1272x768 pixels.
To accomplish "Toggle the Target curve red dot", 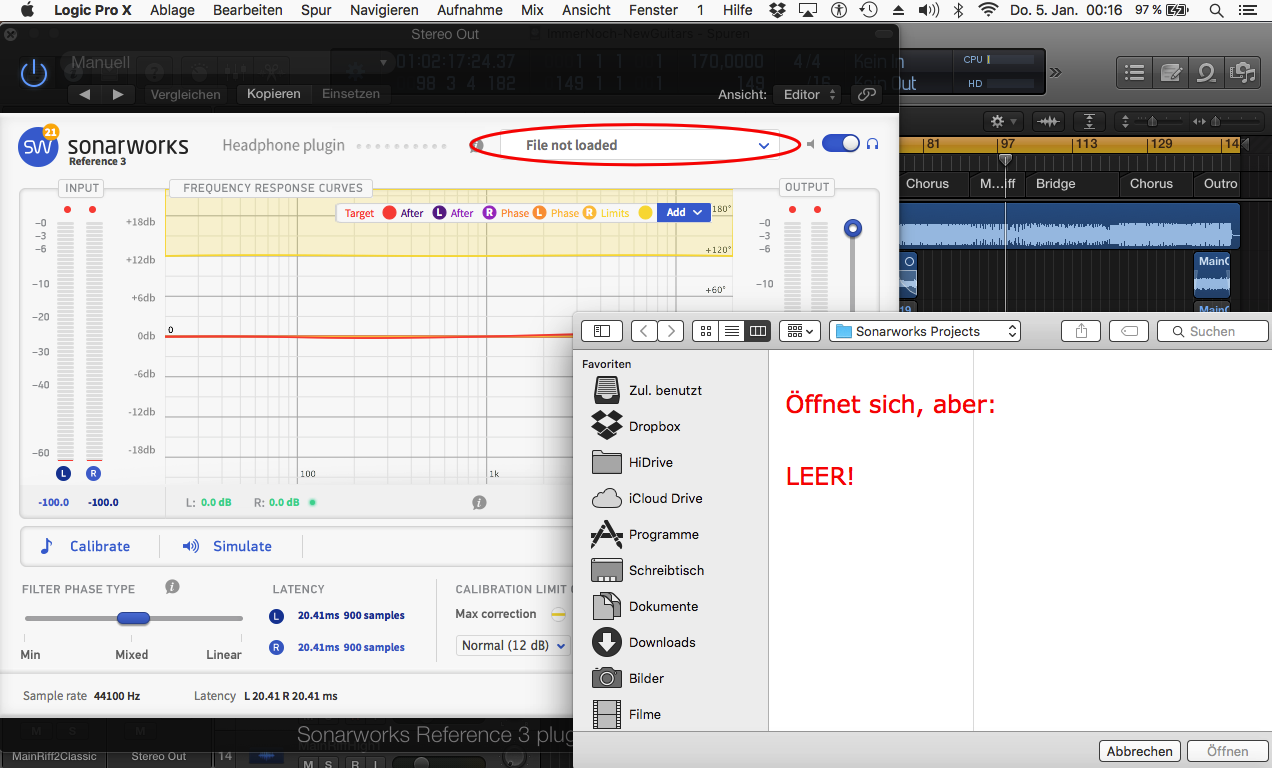I will [389, 212].
